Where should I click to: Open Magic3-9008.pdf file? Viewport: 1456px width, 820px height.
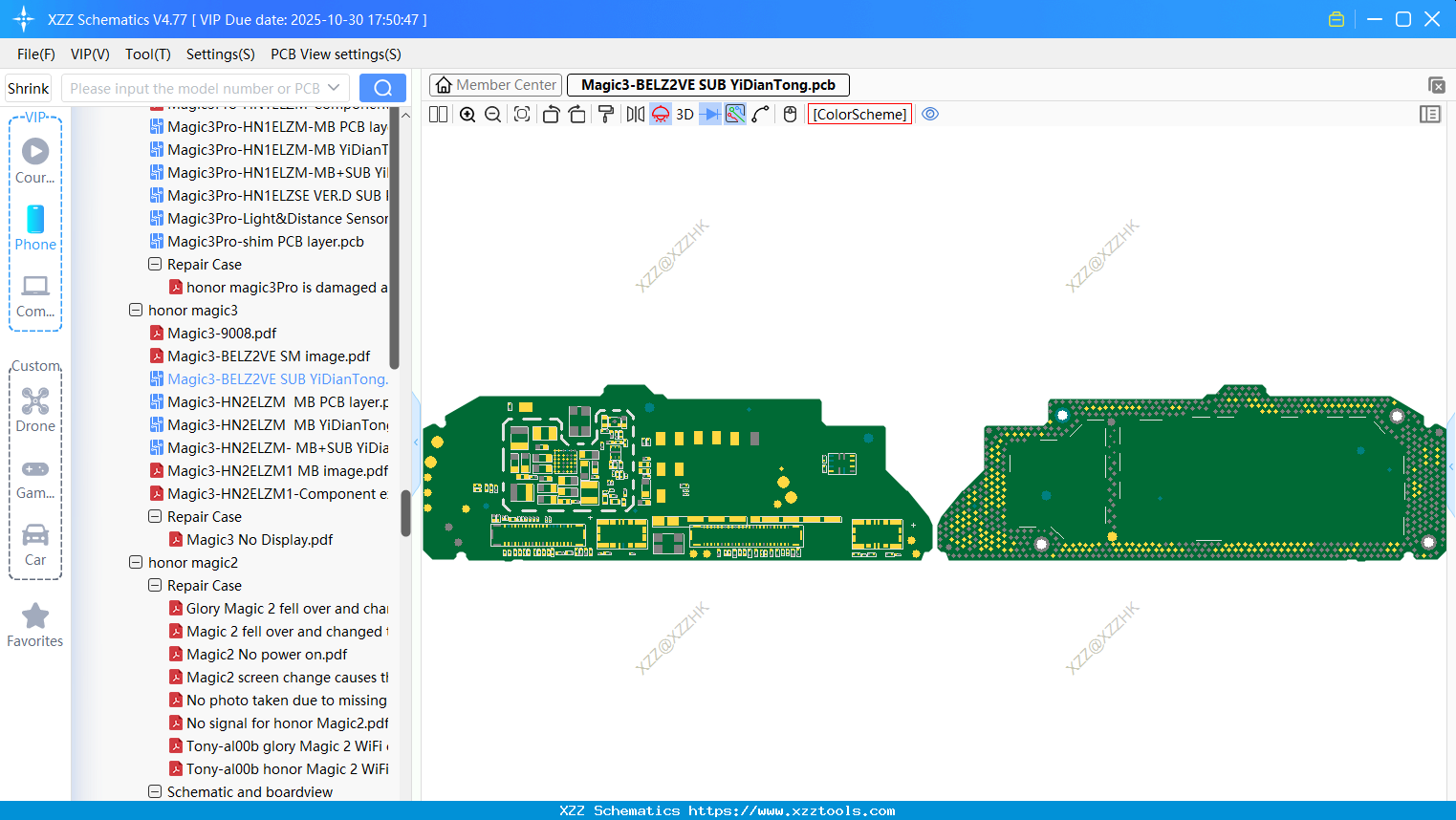[x=222, y=334]
